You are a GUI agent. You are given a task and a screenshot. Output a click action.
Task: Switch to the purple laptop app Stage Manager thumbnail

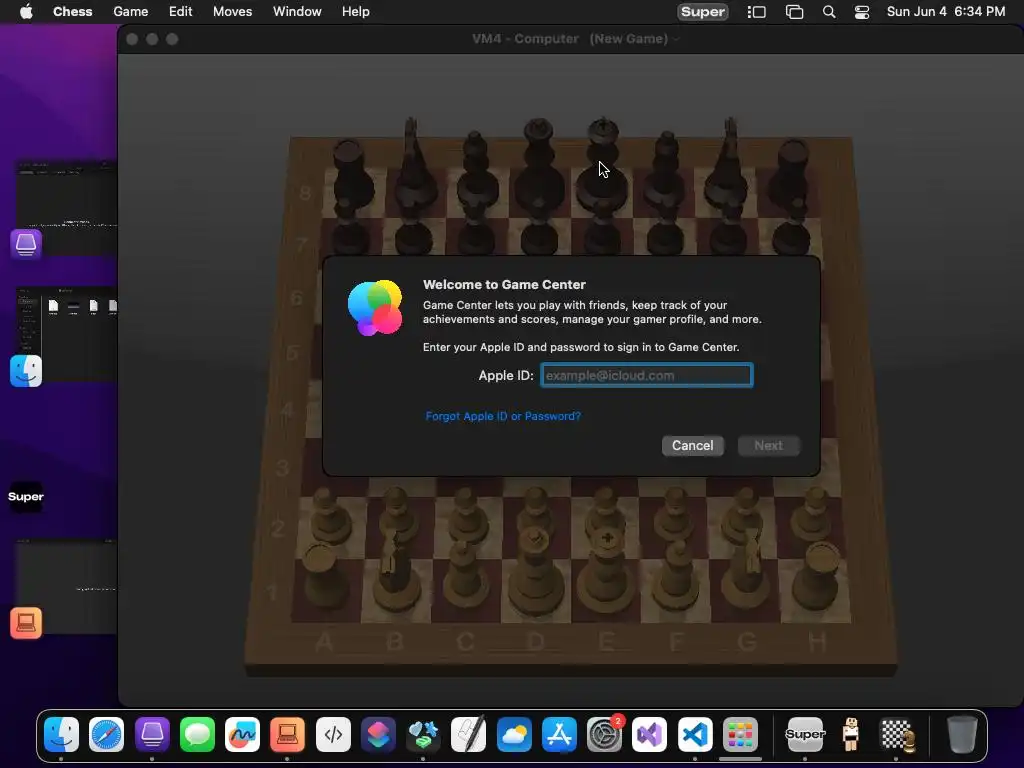point(65,209)
